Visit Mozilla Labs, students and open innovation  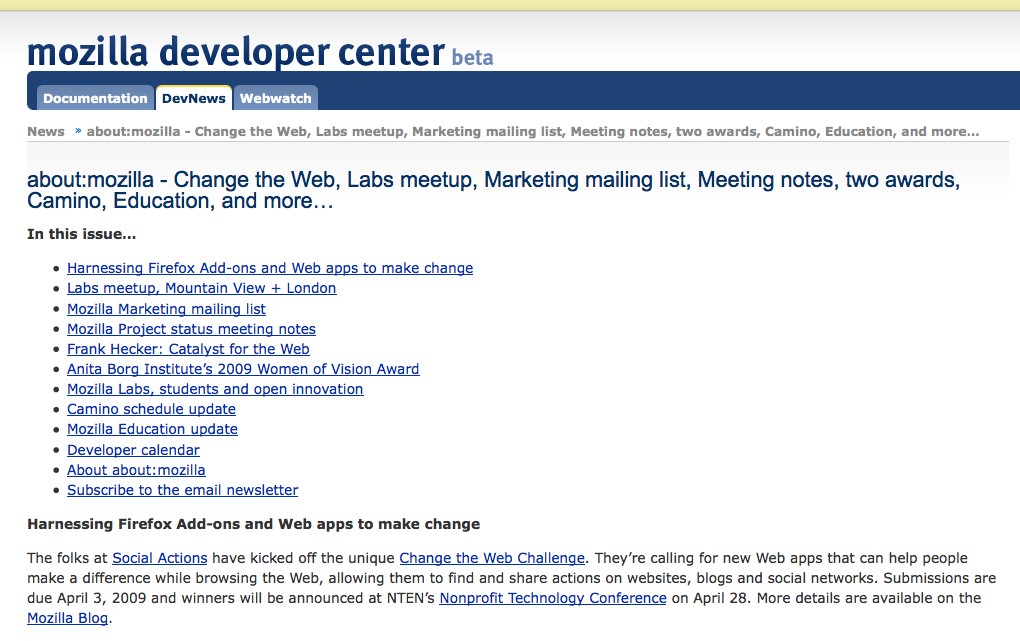[x=215, y=389]
